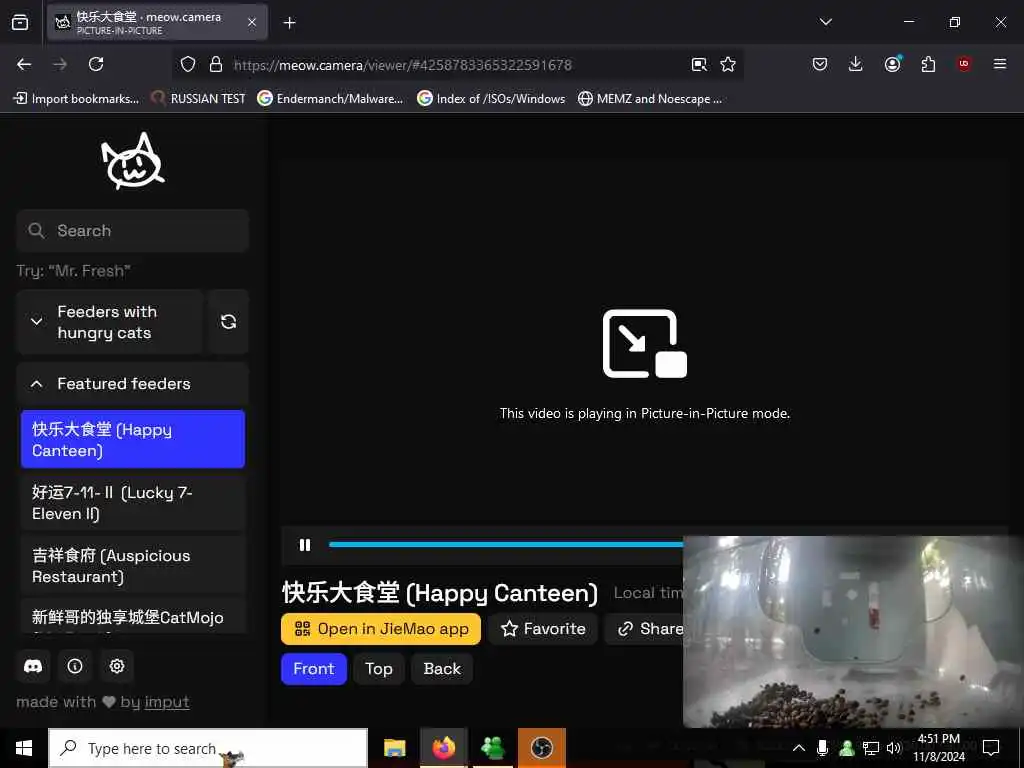This screenshot has height=768, width=1024.
Task: Go back to previous page
Action: pos(24,64)
